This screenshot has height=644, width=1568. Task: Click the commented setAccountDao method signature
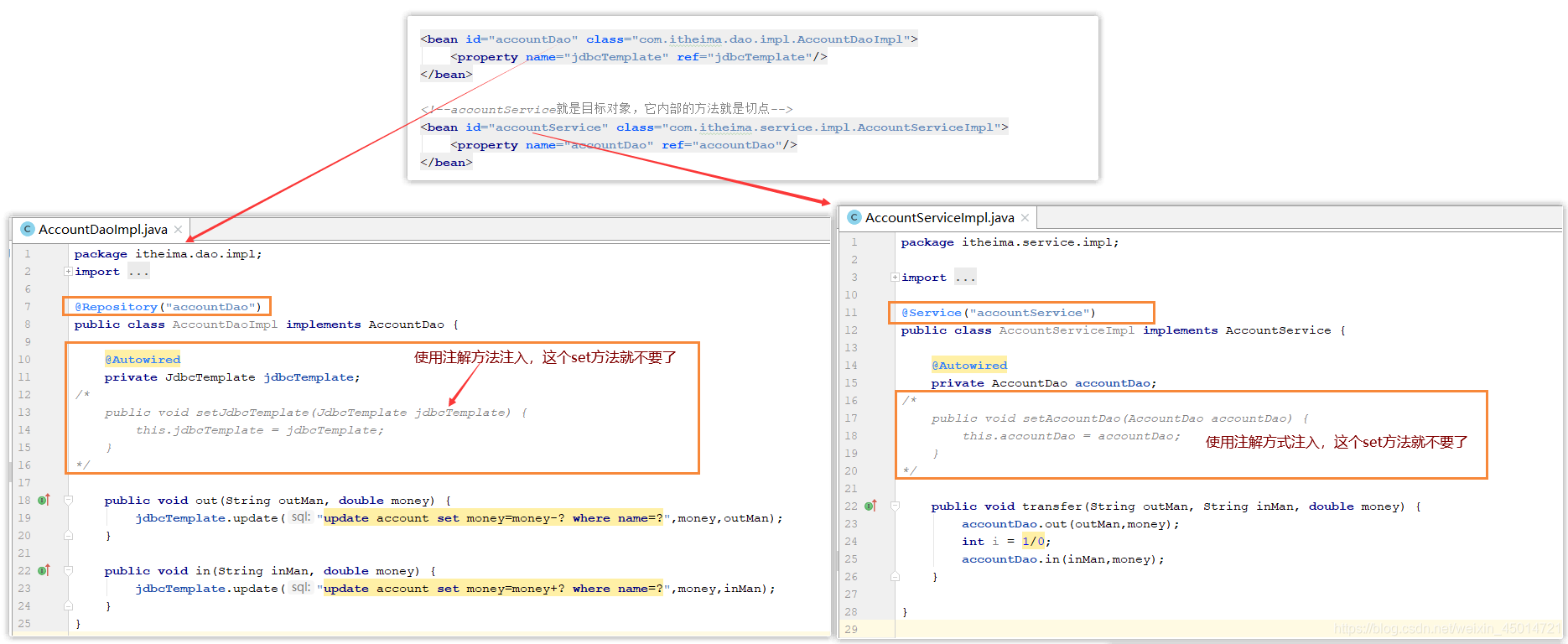click(1120, 418)
